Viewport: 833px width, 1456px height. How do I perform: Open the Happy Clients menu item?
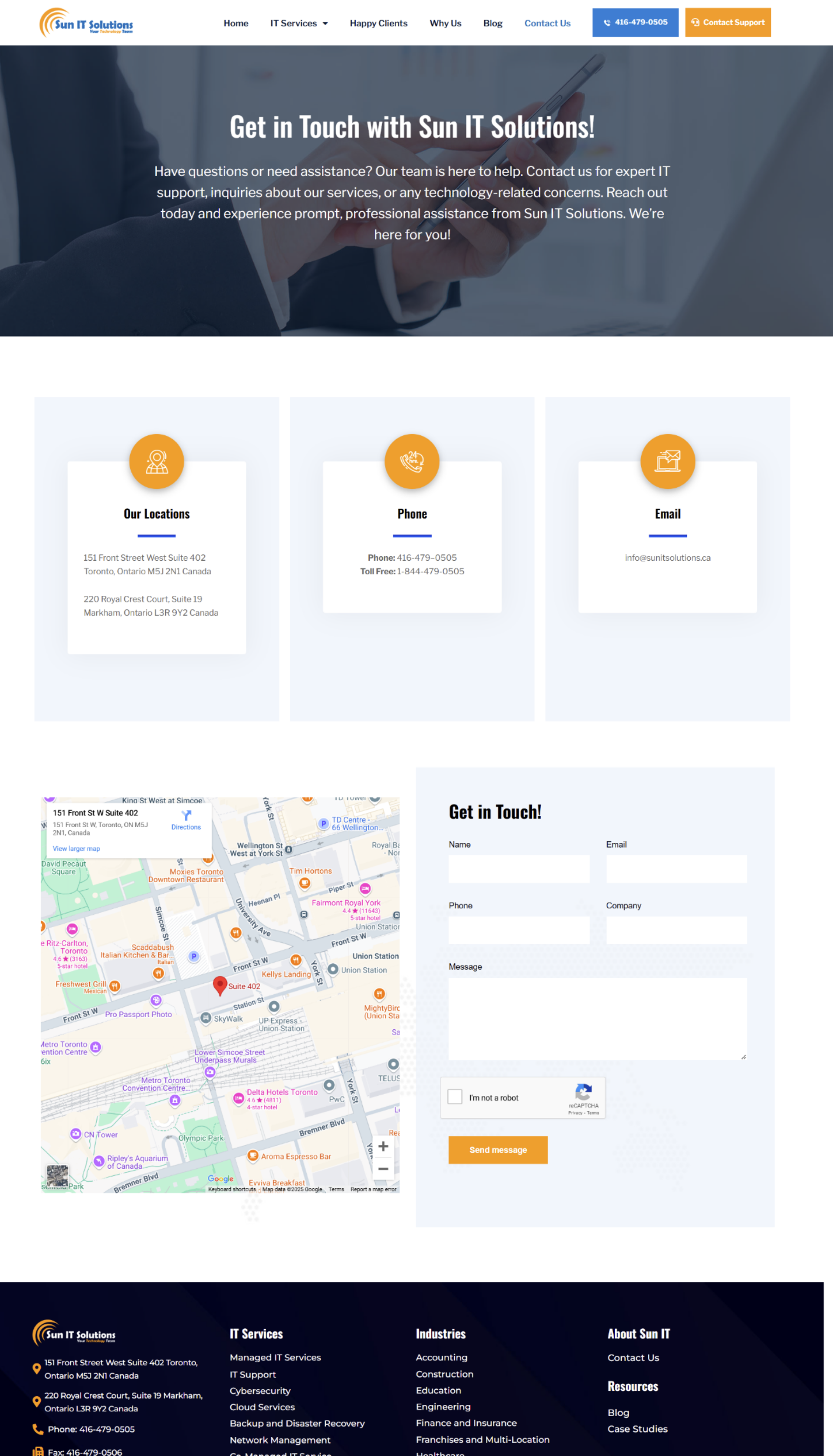click(378, 23)
